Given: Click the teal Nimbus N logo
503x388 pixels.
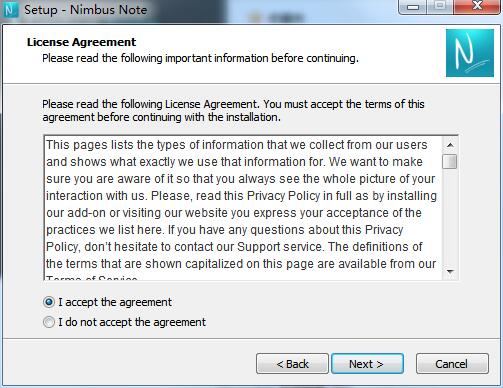Looking at the screenshot, I should point(470,53).
